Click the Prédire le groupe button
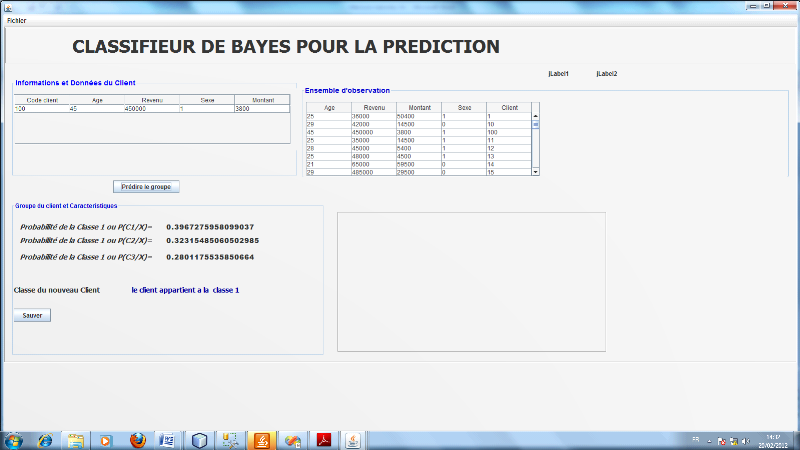This screenshot has width=800, height=450. [146, 187]
